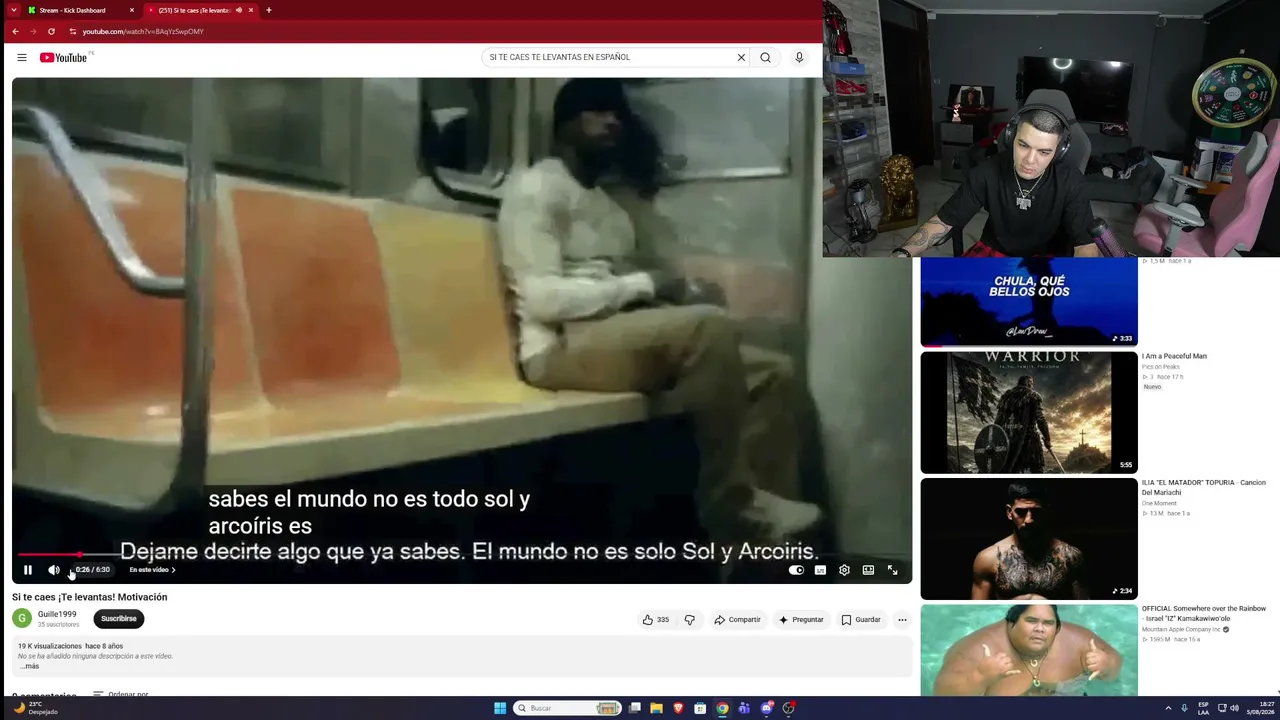Show hidden system tray icons
Image resolution: width=1280 pixels, height=720 pixels.
click(1168, 708)
